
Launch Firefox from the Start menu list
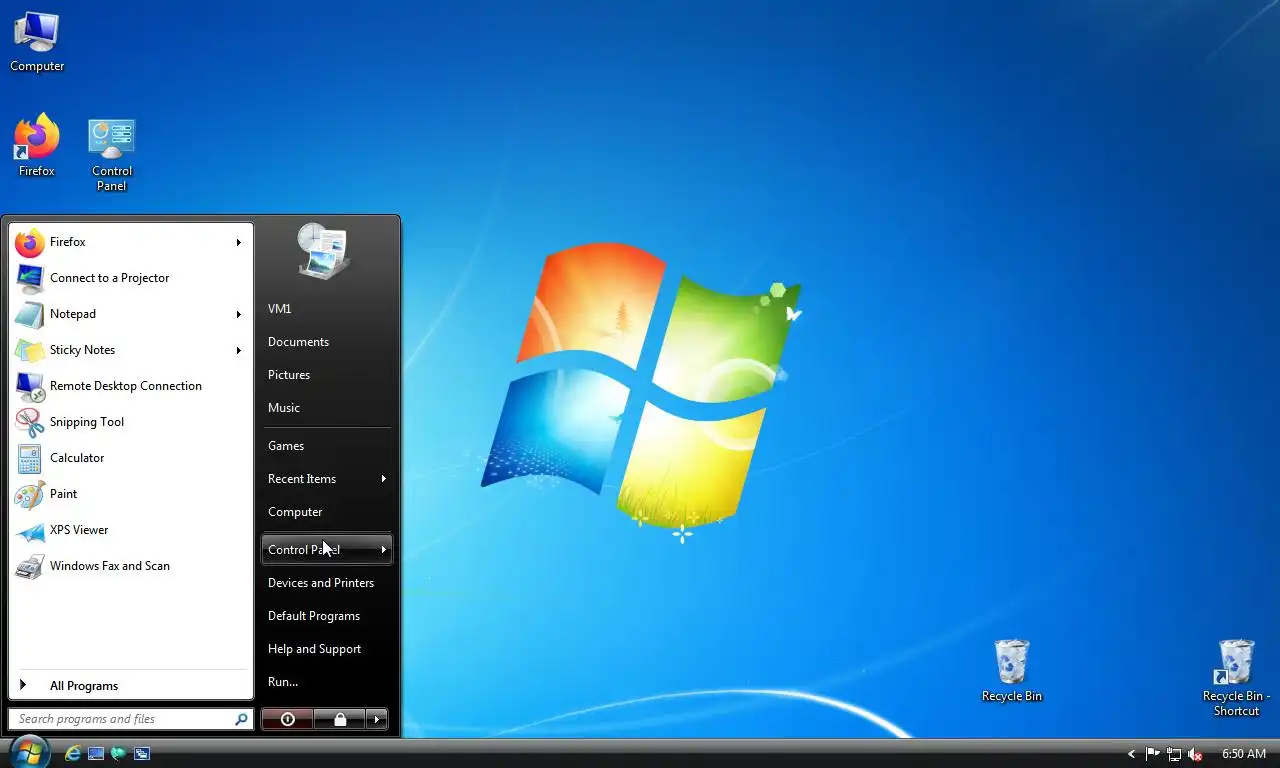(130, 242)
